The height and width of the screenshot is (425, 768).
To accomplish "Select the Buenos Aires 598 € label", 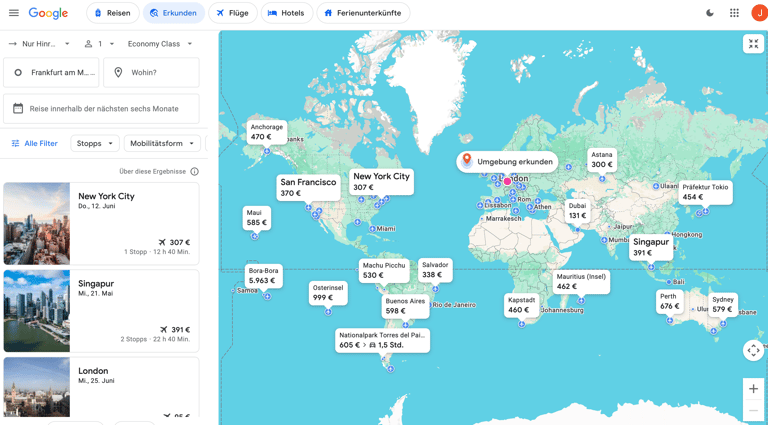I will pos(405,306).
